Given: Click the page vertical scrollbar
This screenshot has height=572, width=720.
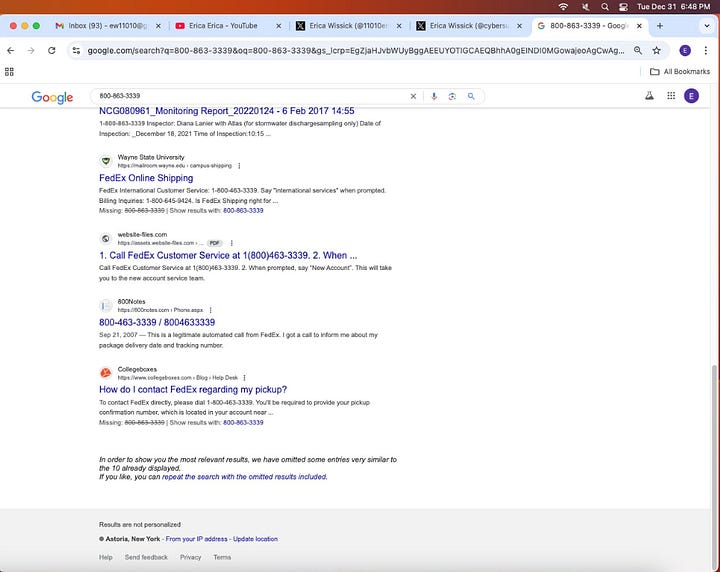Looking at the screenshot, I should point(714,466).
